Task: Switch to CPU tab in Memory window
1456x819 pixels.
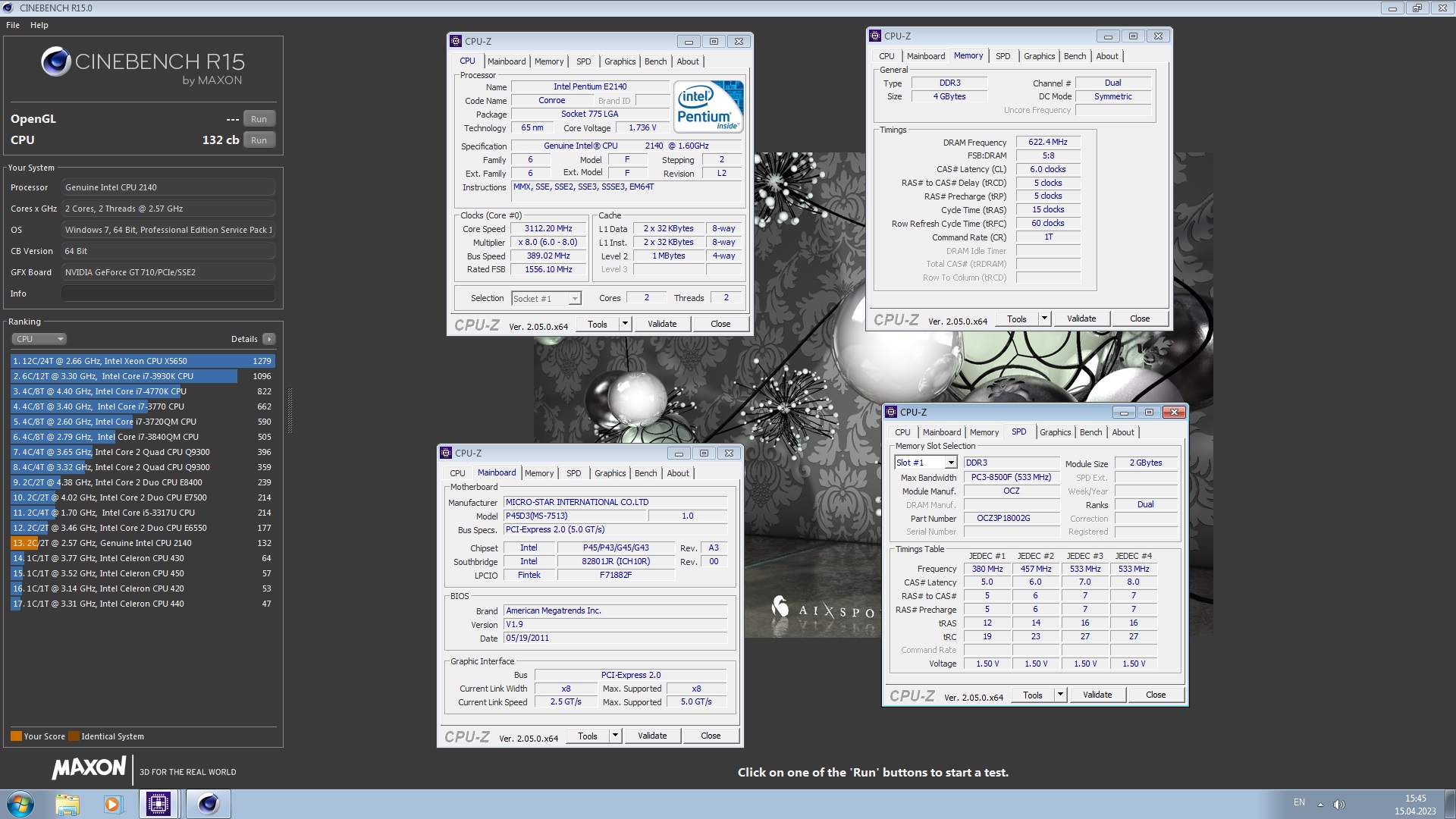Action: 886,56
